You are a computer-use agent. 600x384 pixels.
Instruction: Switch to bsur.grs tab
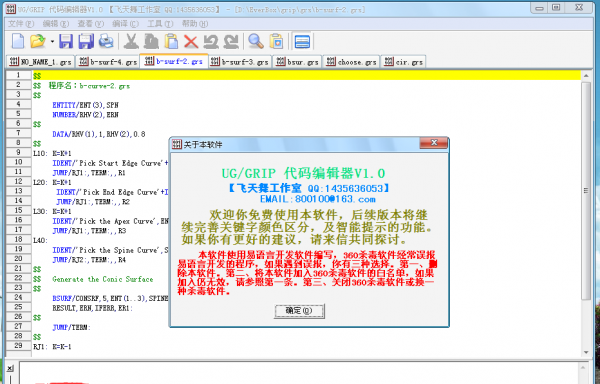click(x=298, y=62)
